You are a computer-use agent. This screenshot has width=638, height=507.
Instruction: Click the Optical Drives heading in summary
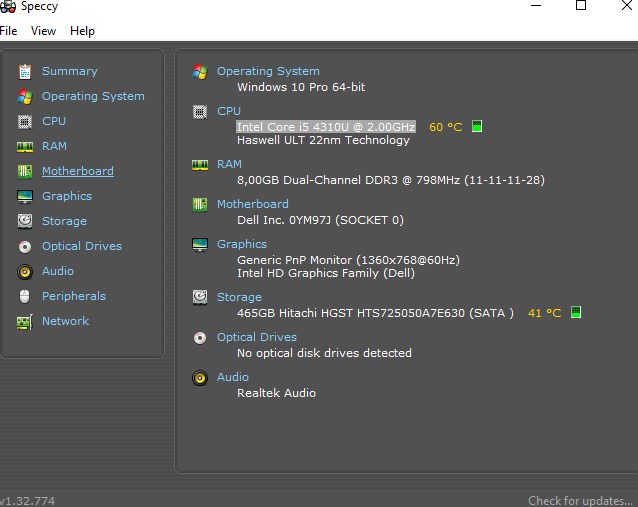257,337
